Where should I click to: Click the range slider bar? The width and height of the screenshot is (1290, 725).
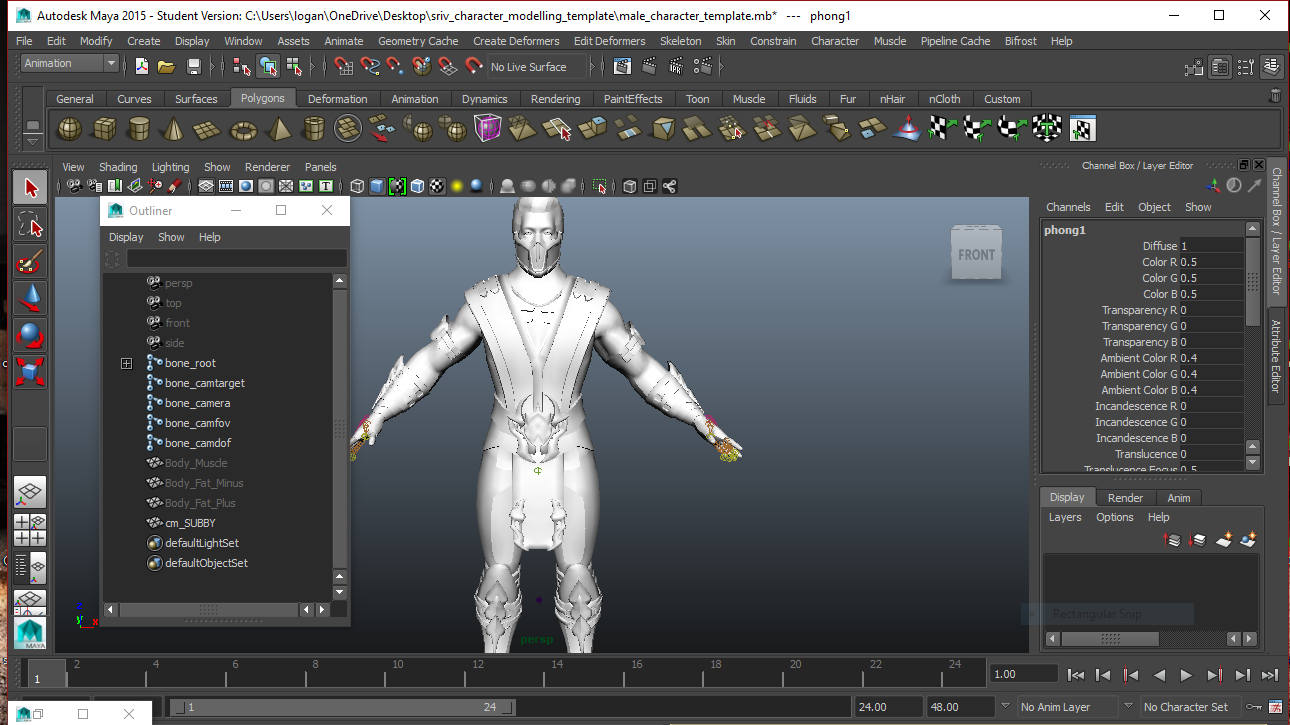click(x=343, y=707)
